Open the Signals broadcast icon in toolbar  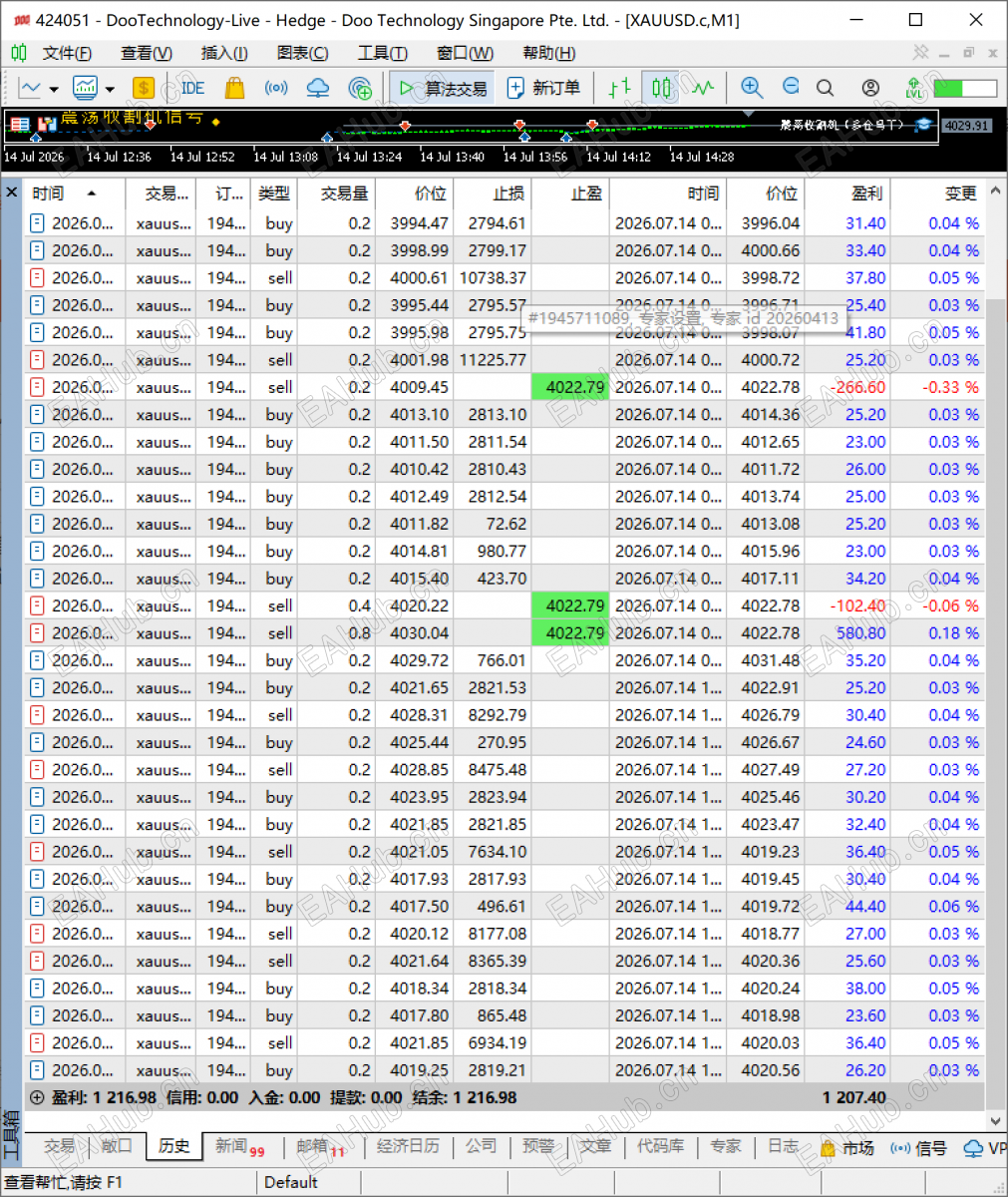[x=276, y=88]
